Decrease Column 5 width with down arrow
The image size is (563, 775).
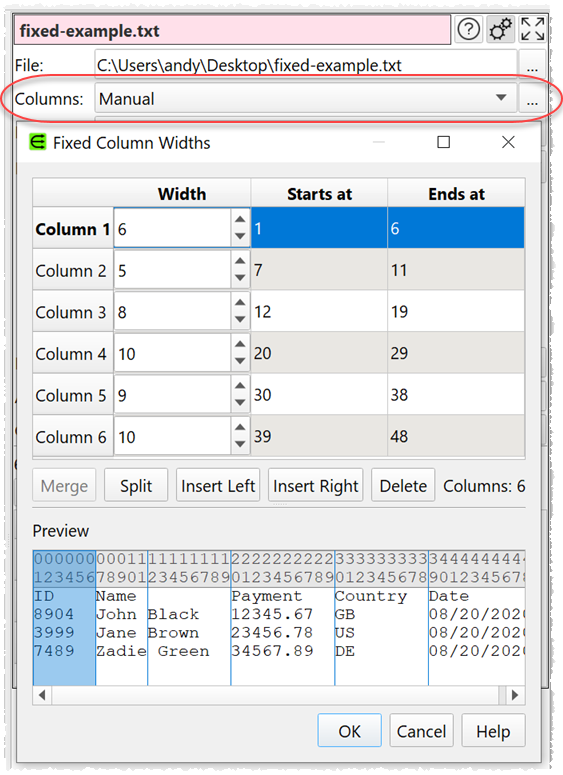point(240,402)
